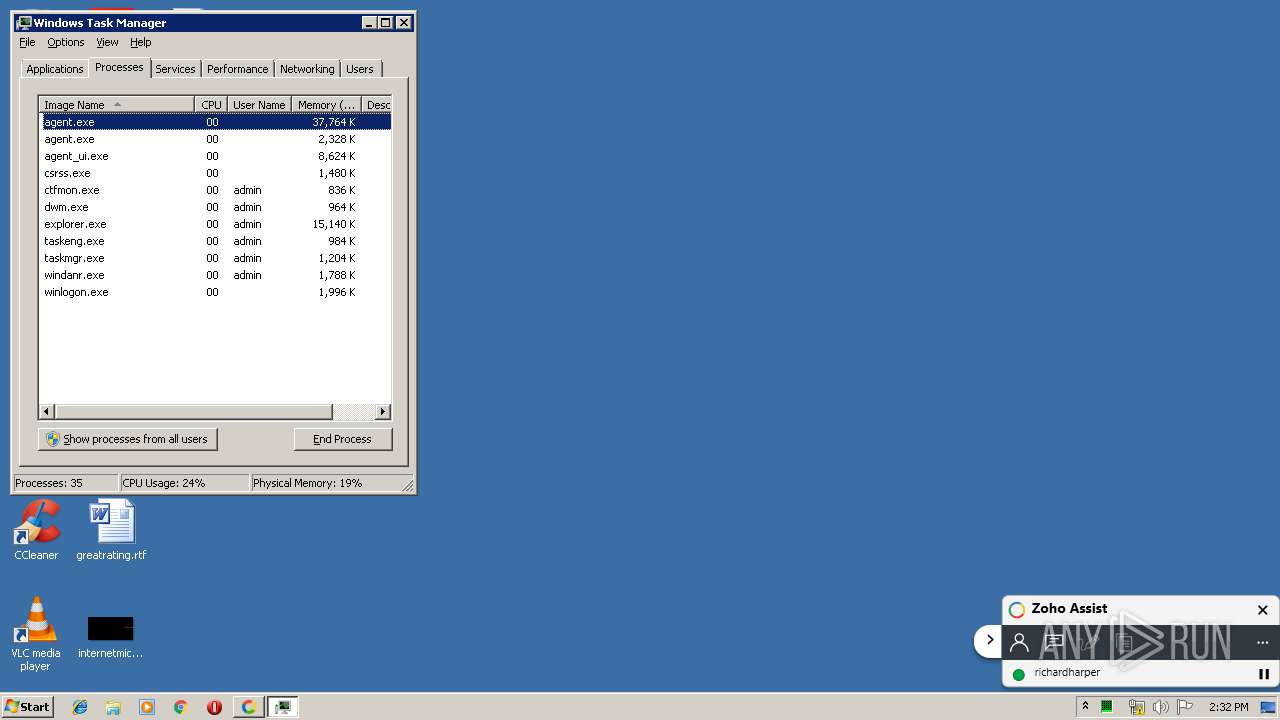This screenshot has width=1280, height=720.
Task: Sort by Image Name column header
Action: 116,105
